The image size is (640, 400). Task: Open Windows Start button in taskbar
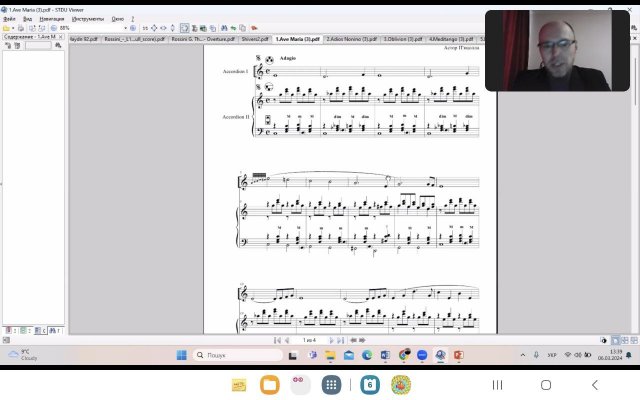pyautogui.click(x=182, y=355)
